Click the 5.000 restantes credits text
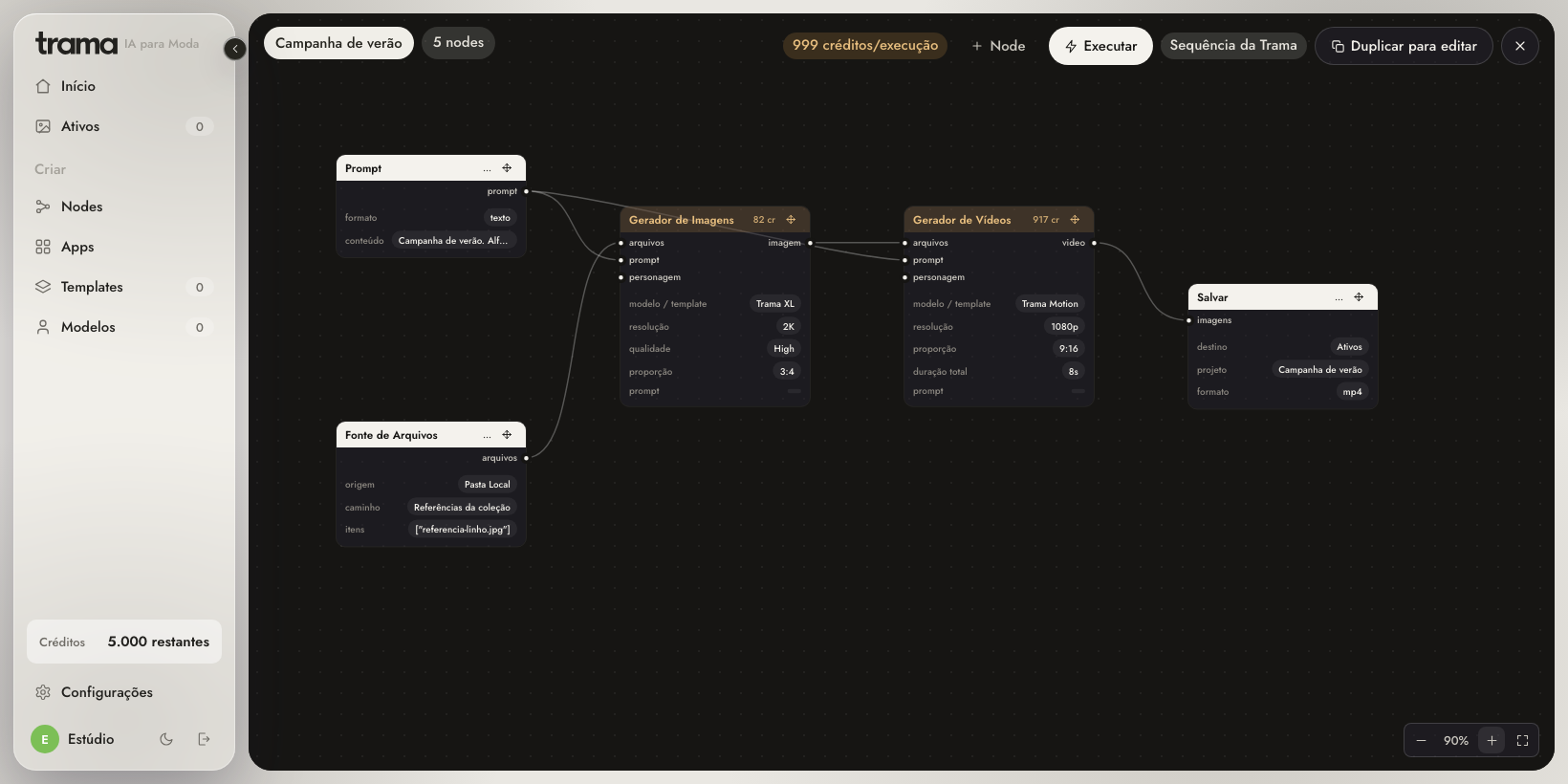This screenshot has width=1568, height=784. (x=159, y=642)
